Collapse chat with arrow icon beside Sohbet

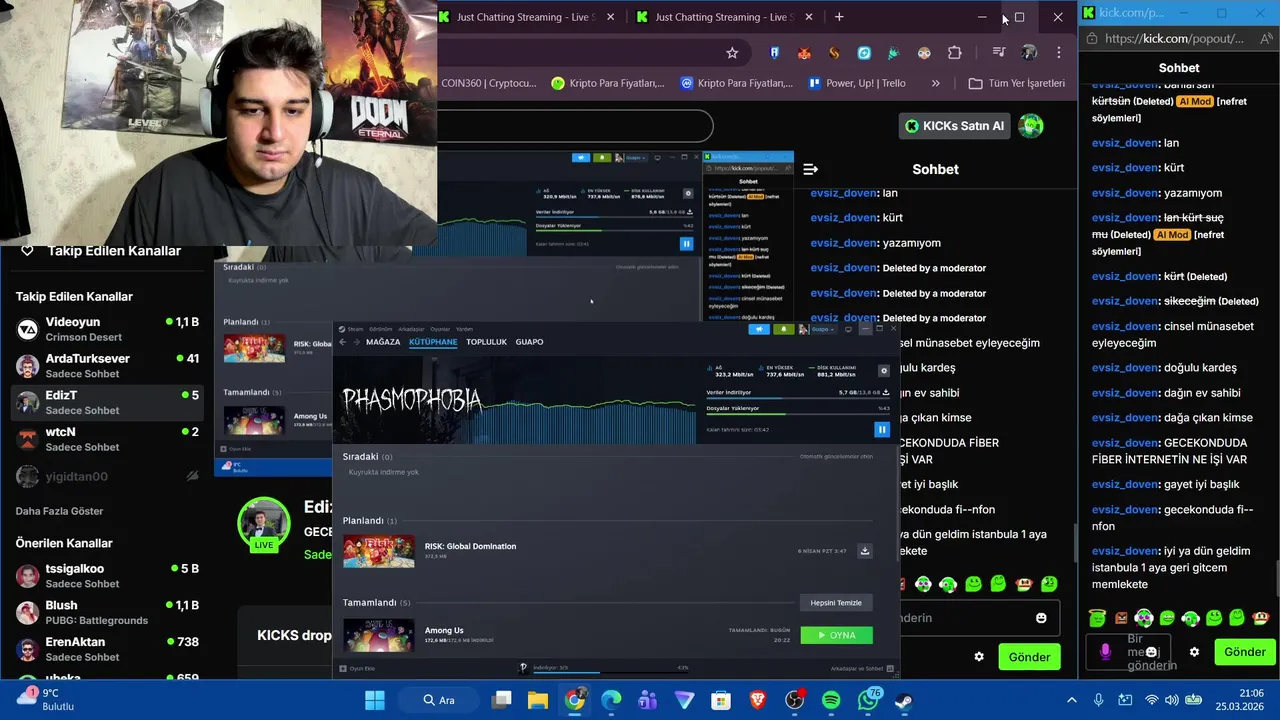pos(811,169)
